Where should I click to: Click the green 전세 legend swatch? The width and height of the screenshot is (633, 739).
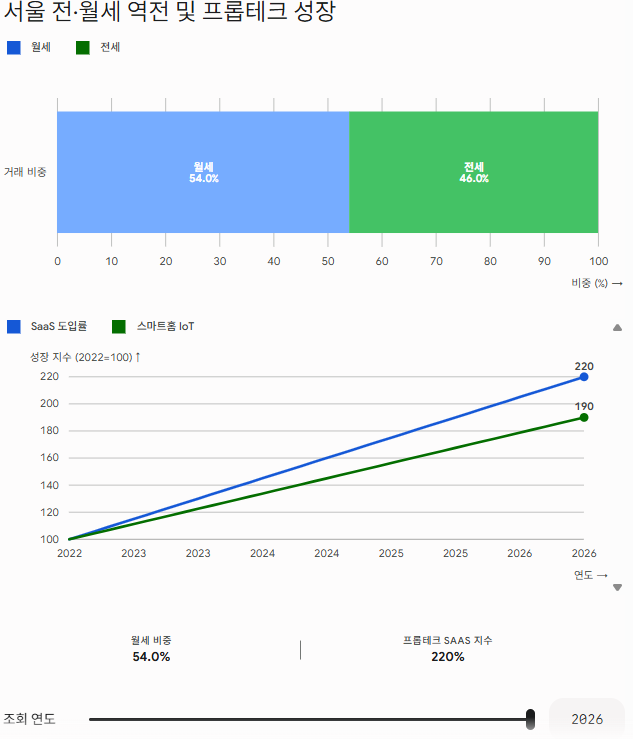(83, 48)
